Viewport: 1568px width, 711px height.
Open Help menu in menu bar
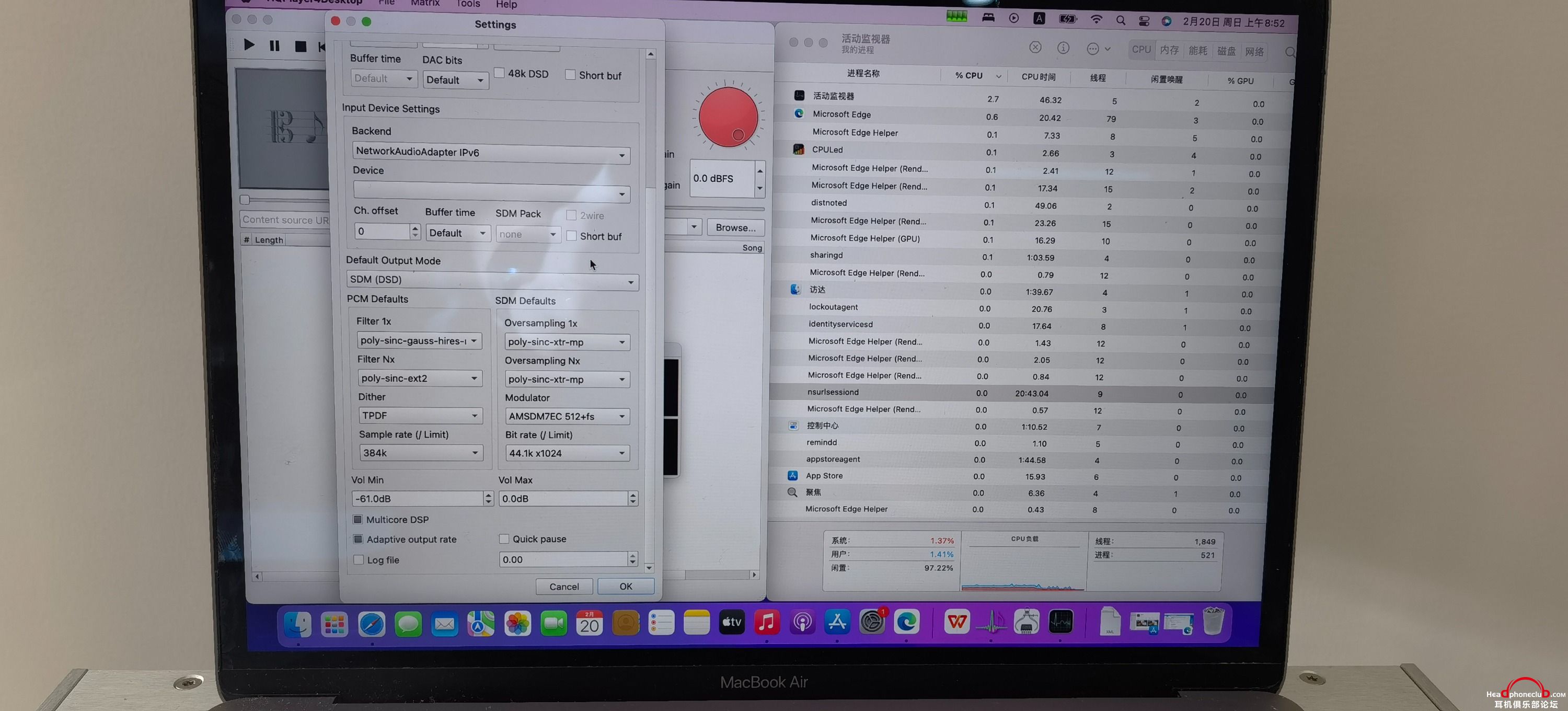click(x=506, y=4)
